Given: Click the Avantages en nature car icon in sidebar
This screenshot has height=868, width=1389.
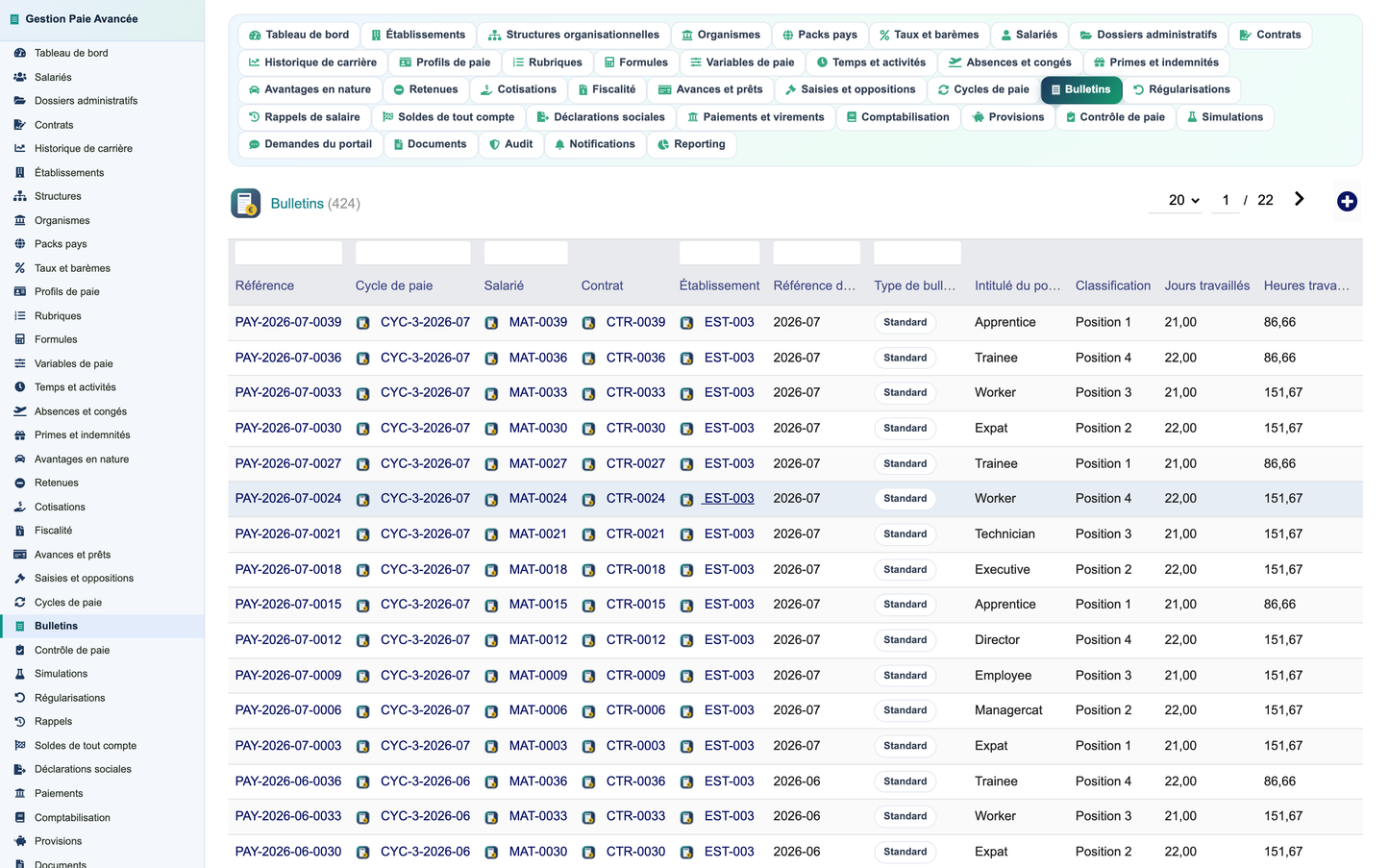Looking at the screenshot, I should click(20, 459).
